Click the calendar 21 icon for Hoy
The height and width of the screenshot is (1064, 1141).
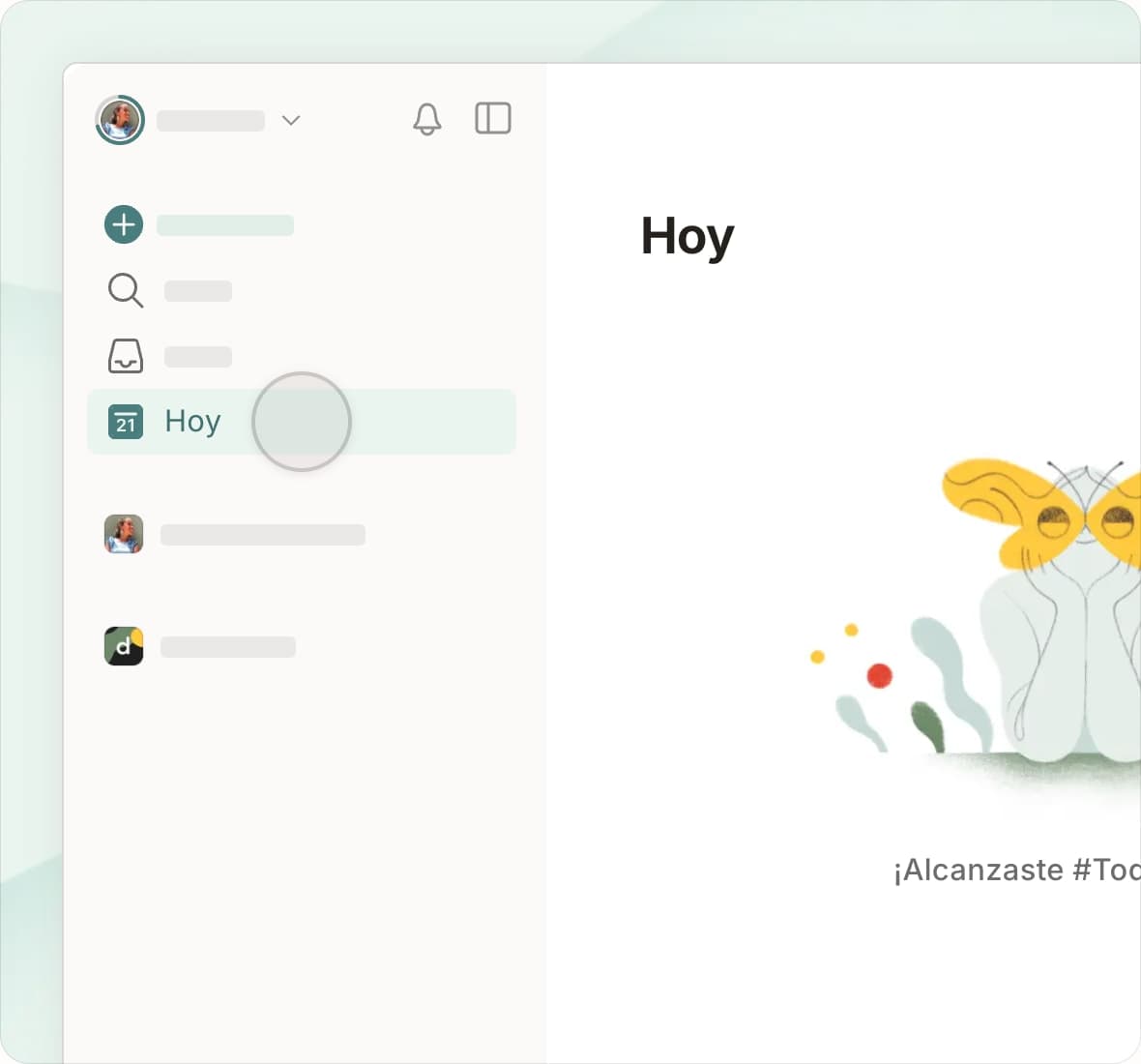click(125, 422)
